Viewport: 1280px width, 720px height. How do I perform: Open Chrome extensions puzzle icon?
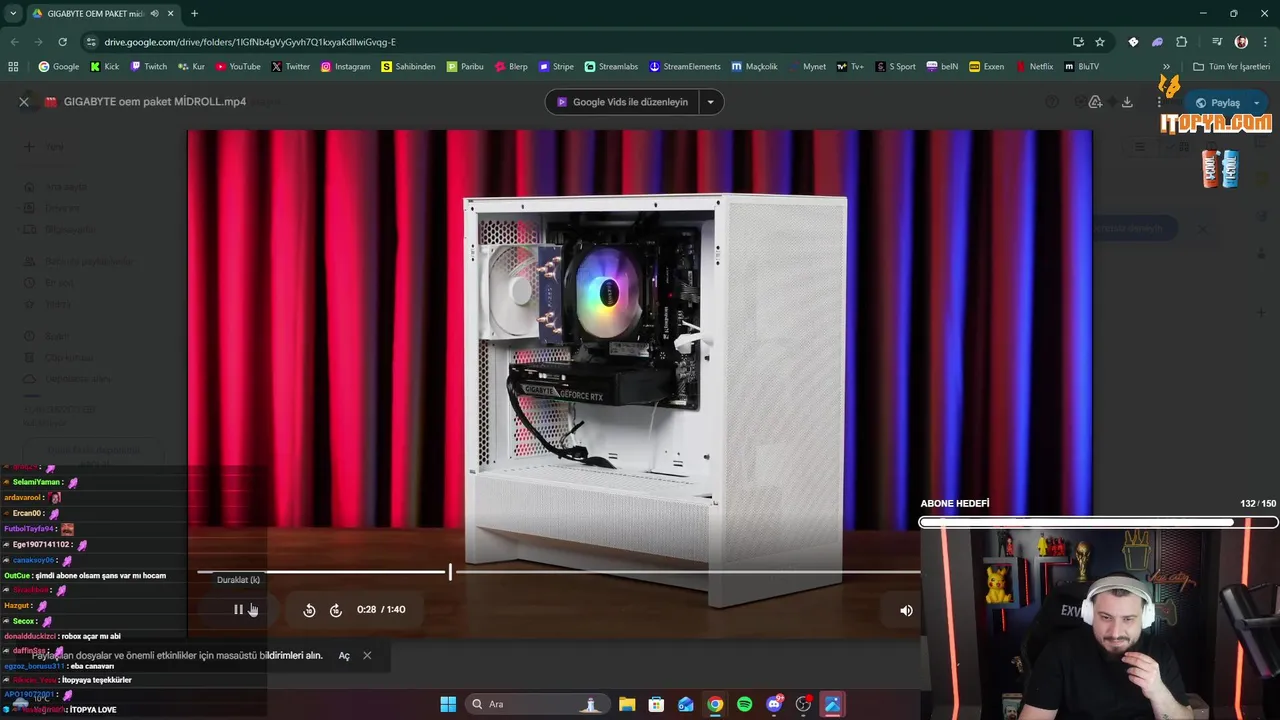[x=1182, y=42]
